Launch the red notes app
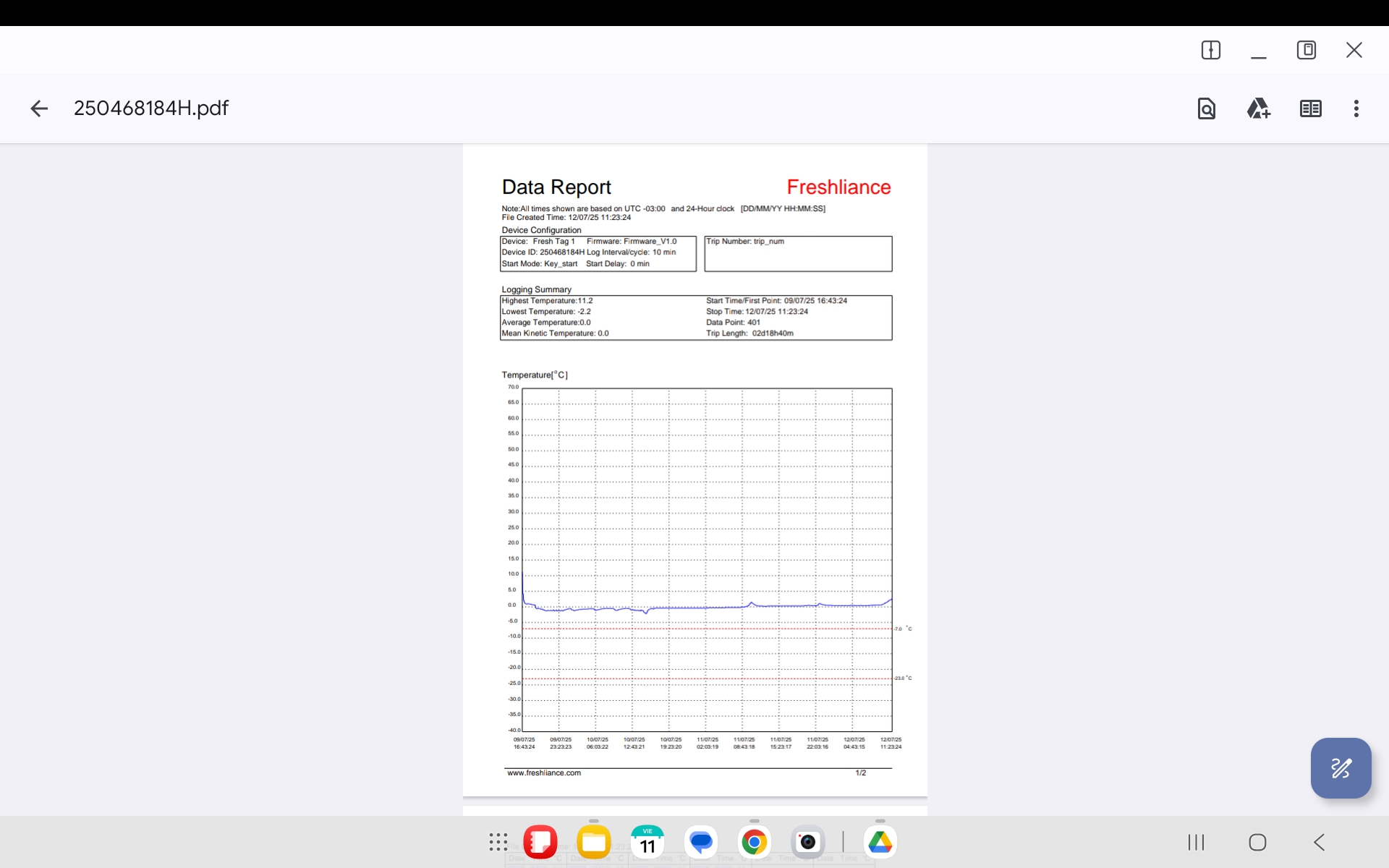This screenshot has width=1389, height=868. pyautogui.click(x=540, y=842)
